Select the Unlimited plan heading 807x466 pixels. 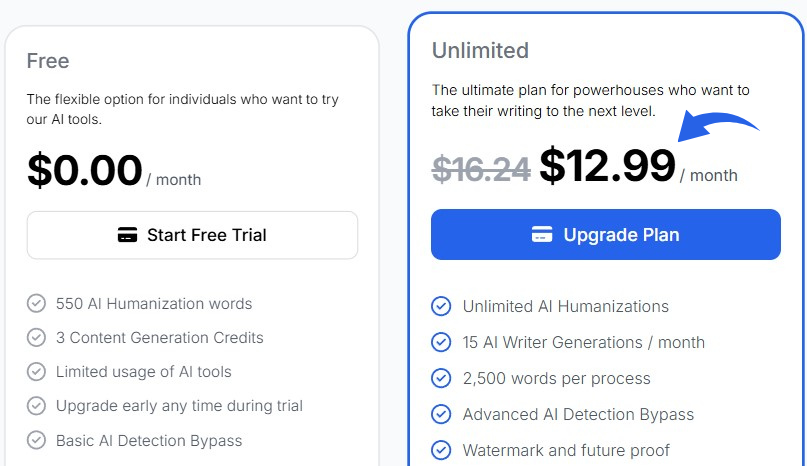click(480, 50)
